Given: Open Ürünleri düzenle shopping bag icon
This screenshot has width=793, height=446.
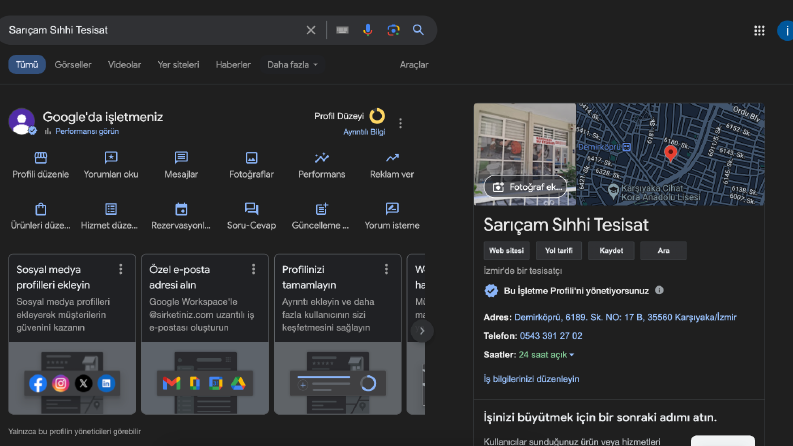Looking at the screenshot, I should (40, 209).
